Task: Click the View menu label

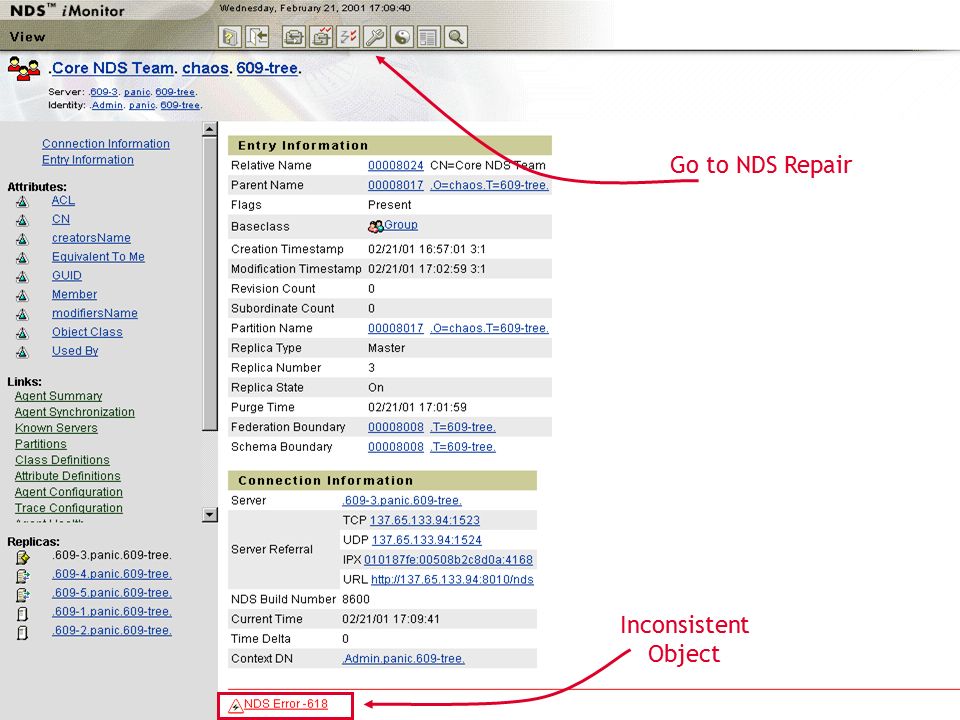Action: 28,37
